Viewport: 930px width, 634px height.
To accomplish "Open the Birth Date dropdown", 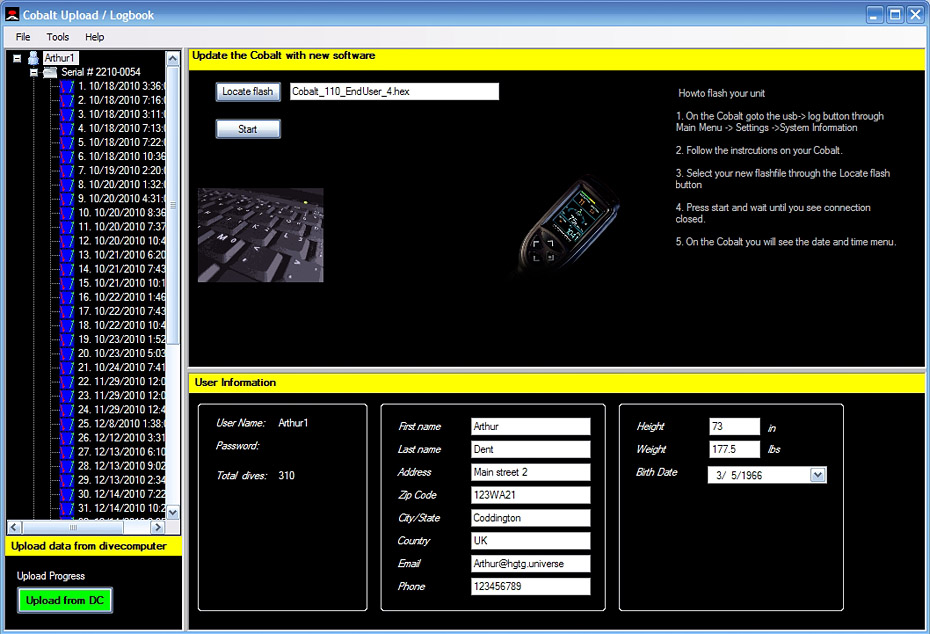I will pos(818,475).
